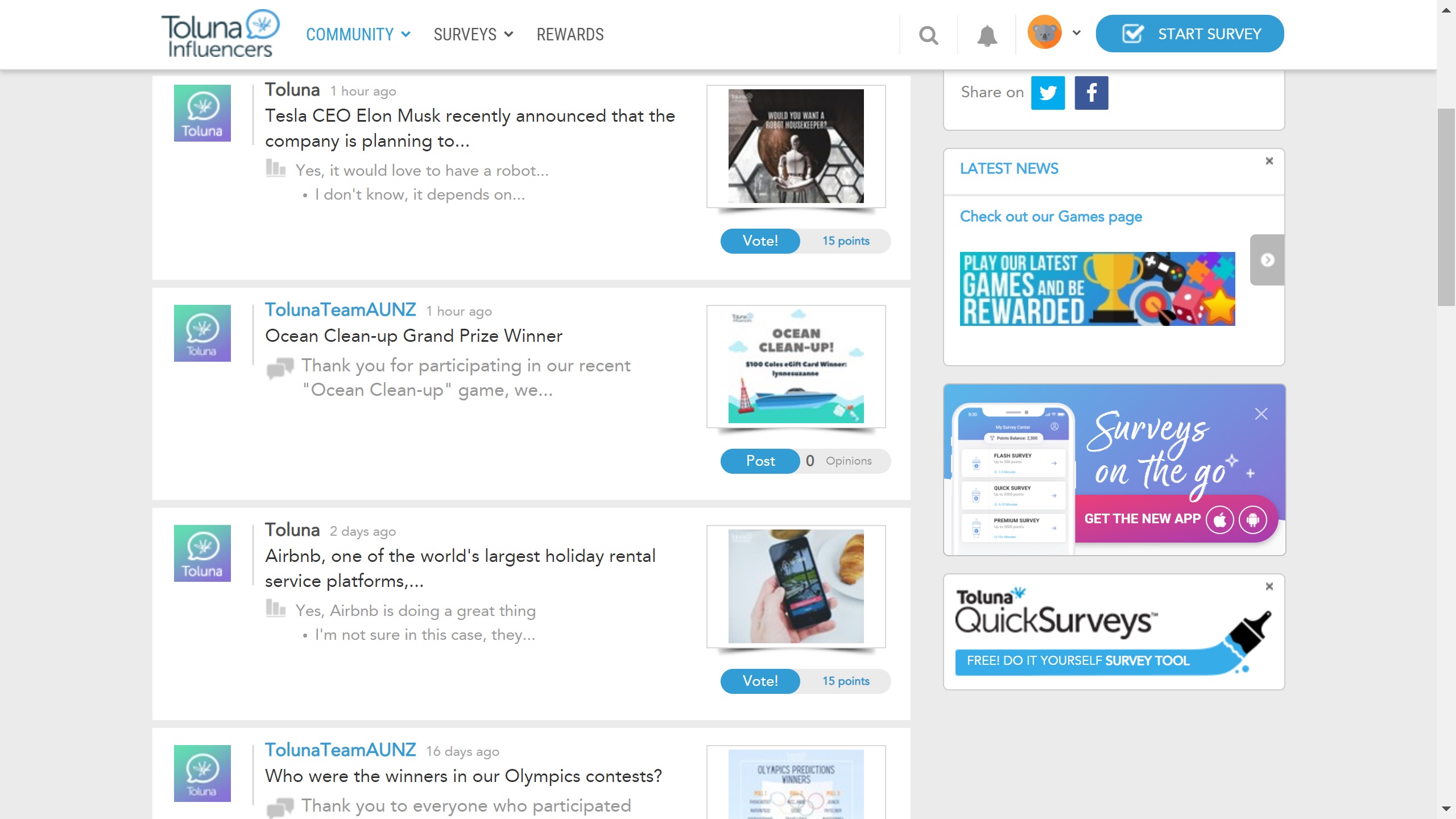The image size is (1456, 819).
Task: Click the Start Survey button
Action: [1189, 34]
